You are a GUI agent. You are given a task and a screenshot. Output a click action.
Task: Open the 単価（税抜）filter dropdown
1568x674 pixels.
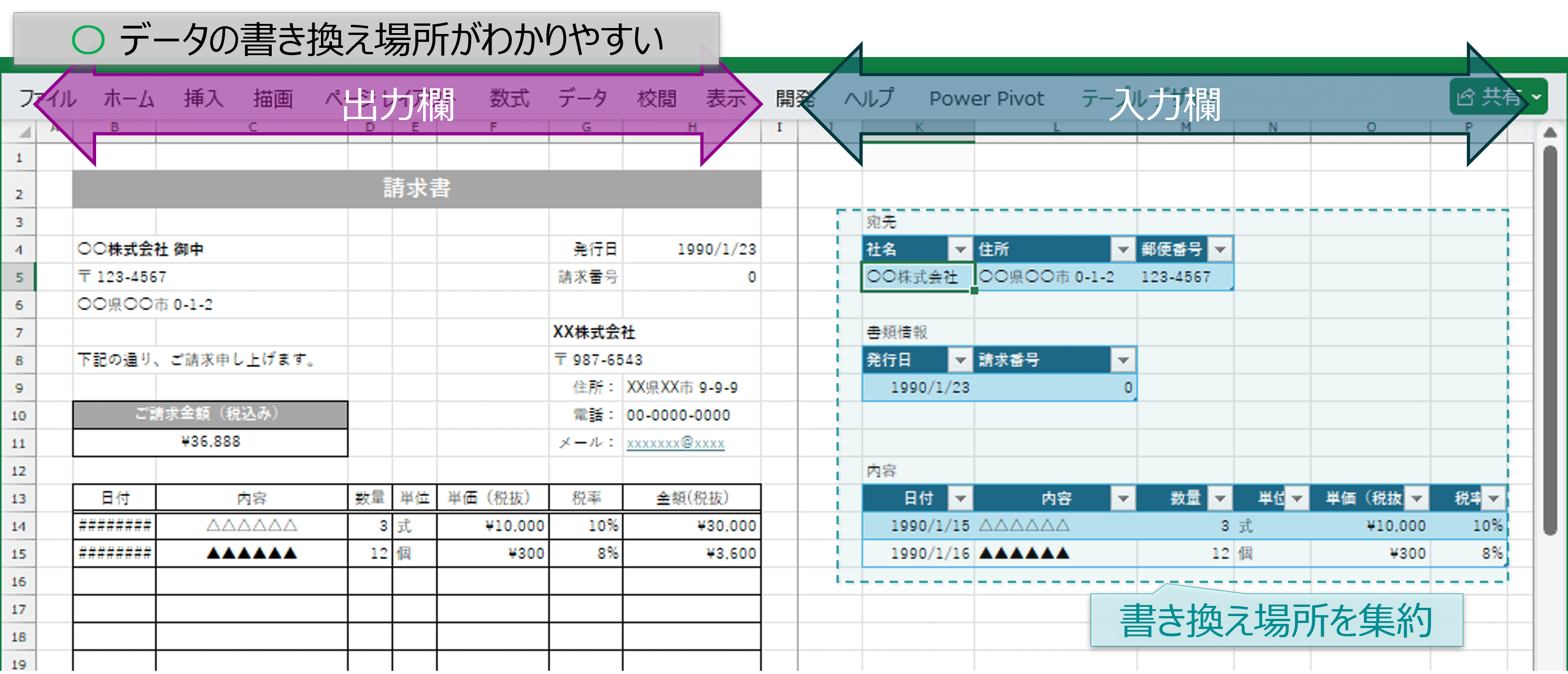[x=1416, y=498]
